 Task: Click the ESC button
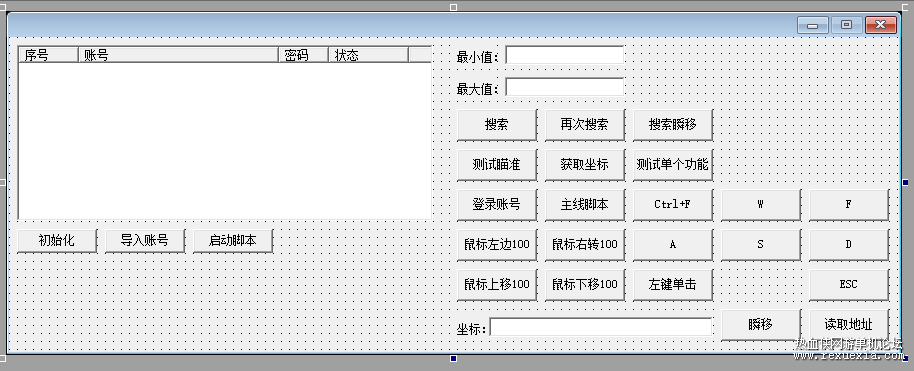pos(849,285)
